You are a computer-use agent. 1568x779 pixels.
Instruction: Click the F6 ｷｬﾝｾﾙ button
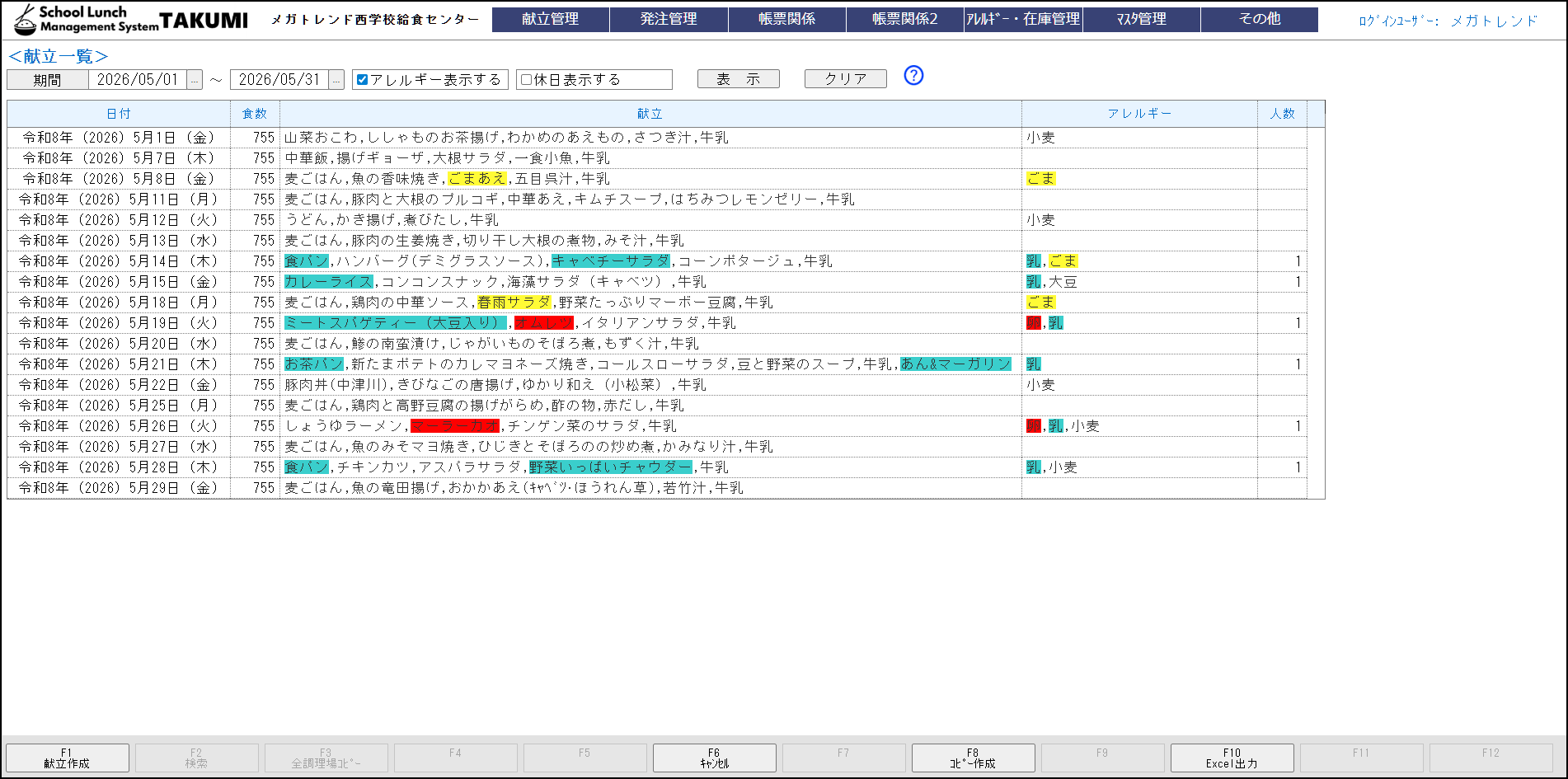click(x=714, y=758)
